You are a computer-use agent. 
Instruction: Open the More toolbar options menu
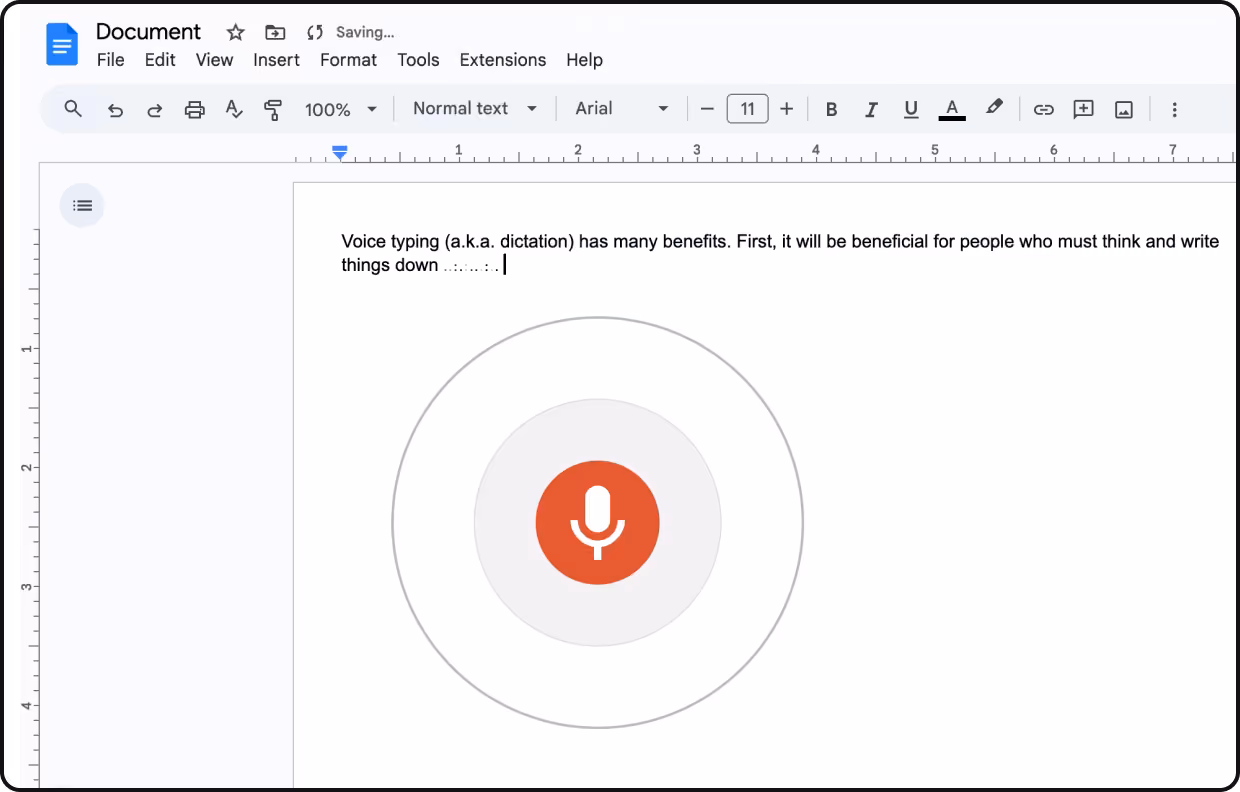pos(1175,110)
